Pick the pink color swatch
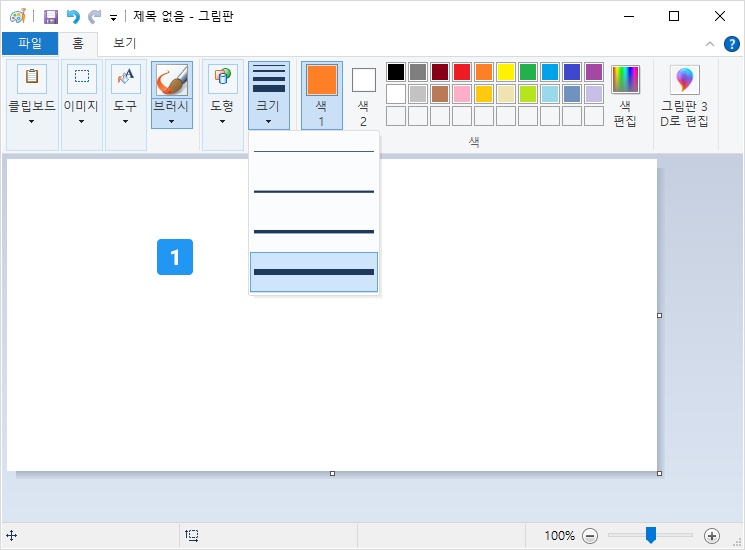The height and width of the screenshot is (550, 745). 462,94
